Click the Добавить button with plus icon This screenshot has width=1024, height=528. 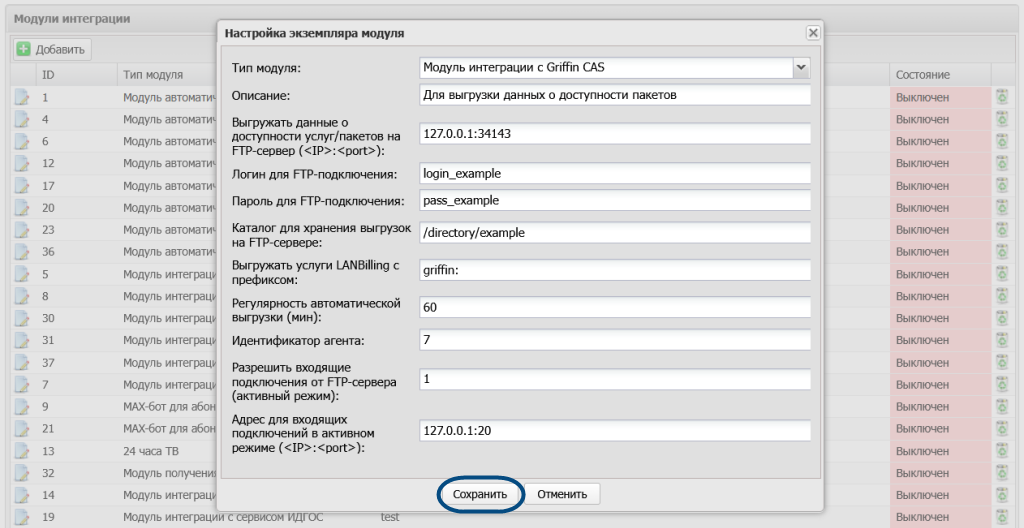(x=52, y=49)
